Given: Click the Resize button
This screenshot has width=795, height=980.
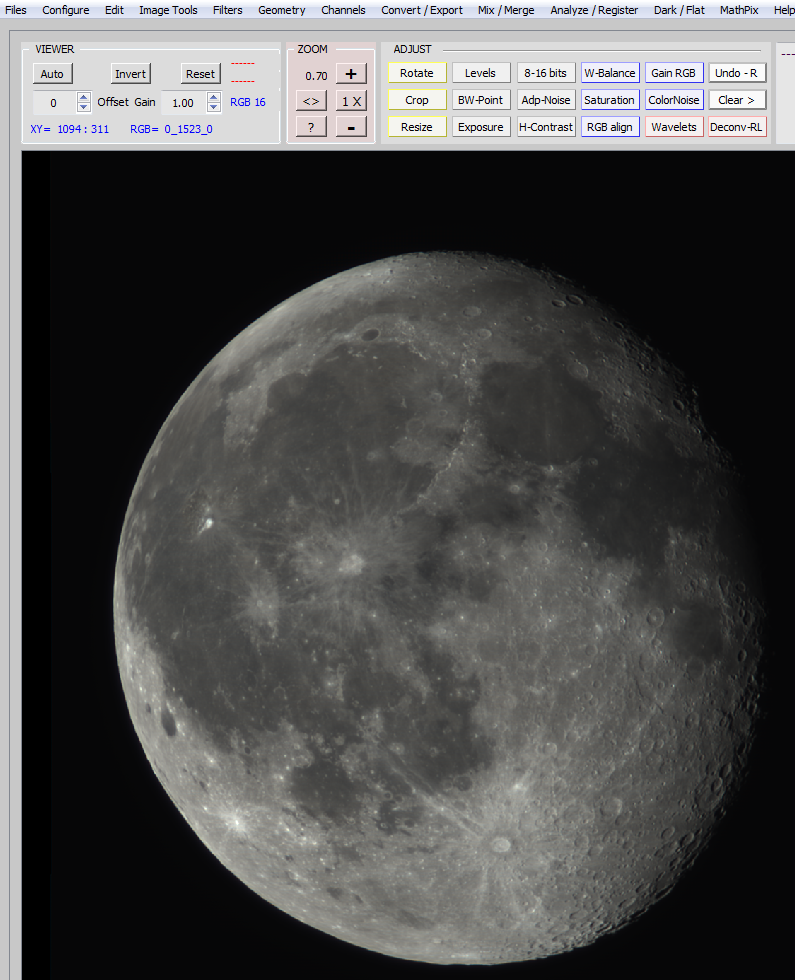Looking at the screenshot, I should [417, 127].
